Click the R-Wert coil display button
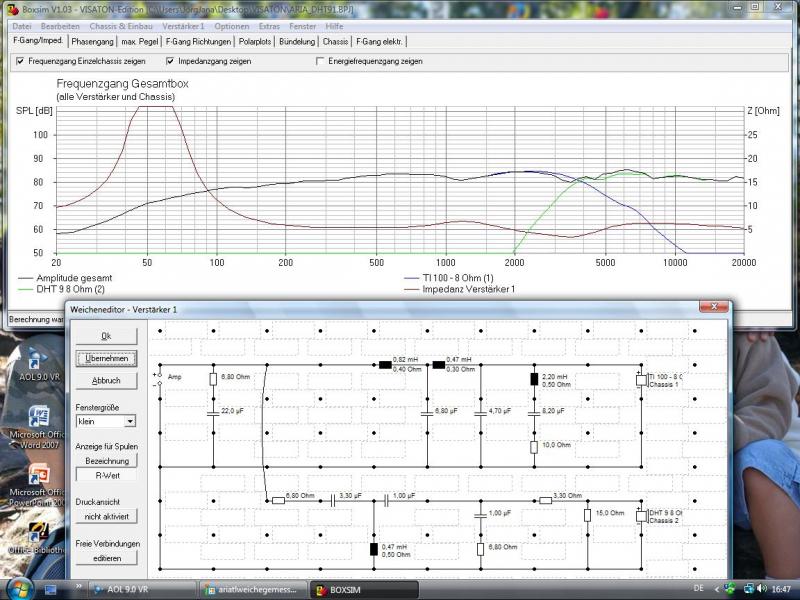Image resolution: width=800 pixels, height=600 pixels. [106, 477]
